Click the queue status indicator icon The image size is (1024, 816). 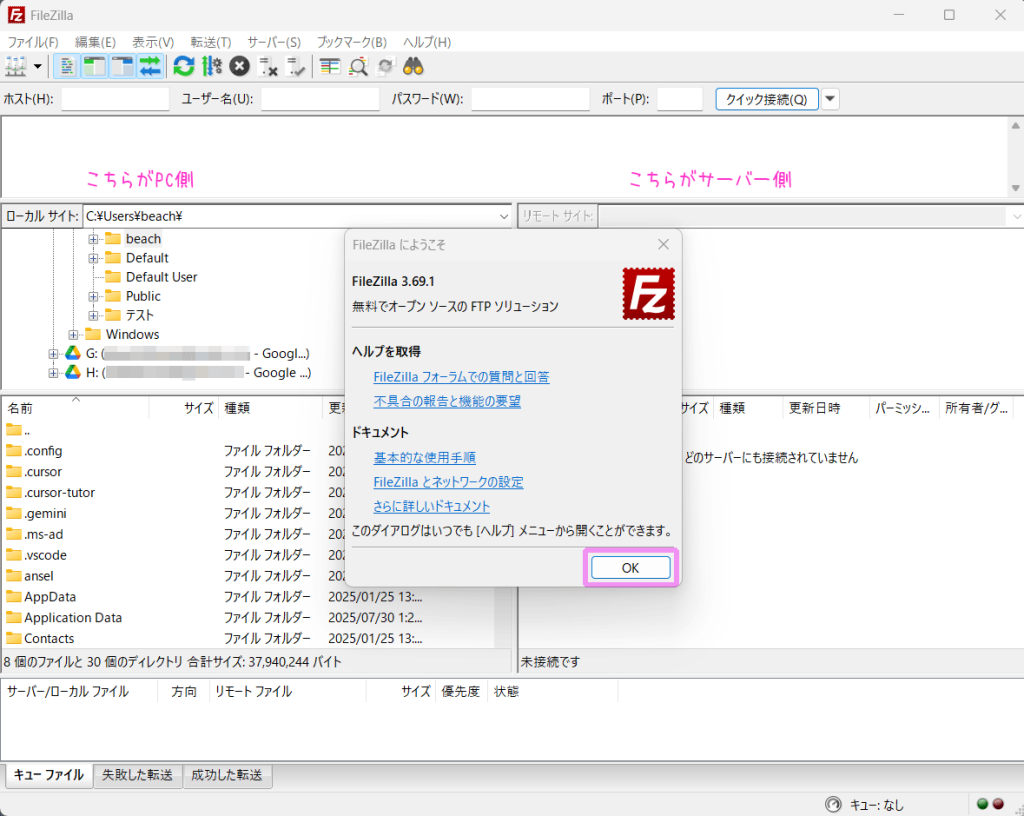pos(833,804)
